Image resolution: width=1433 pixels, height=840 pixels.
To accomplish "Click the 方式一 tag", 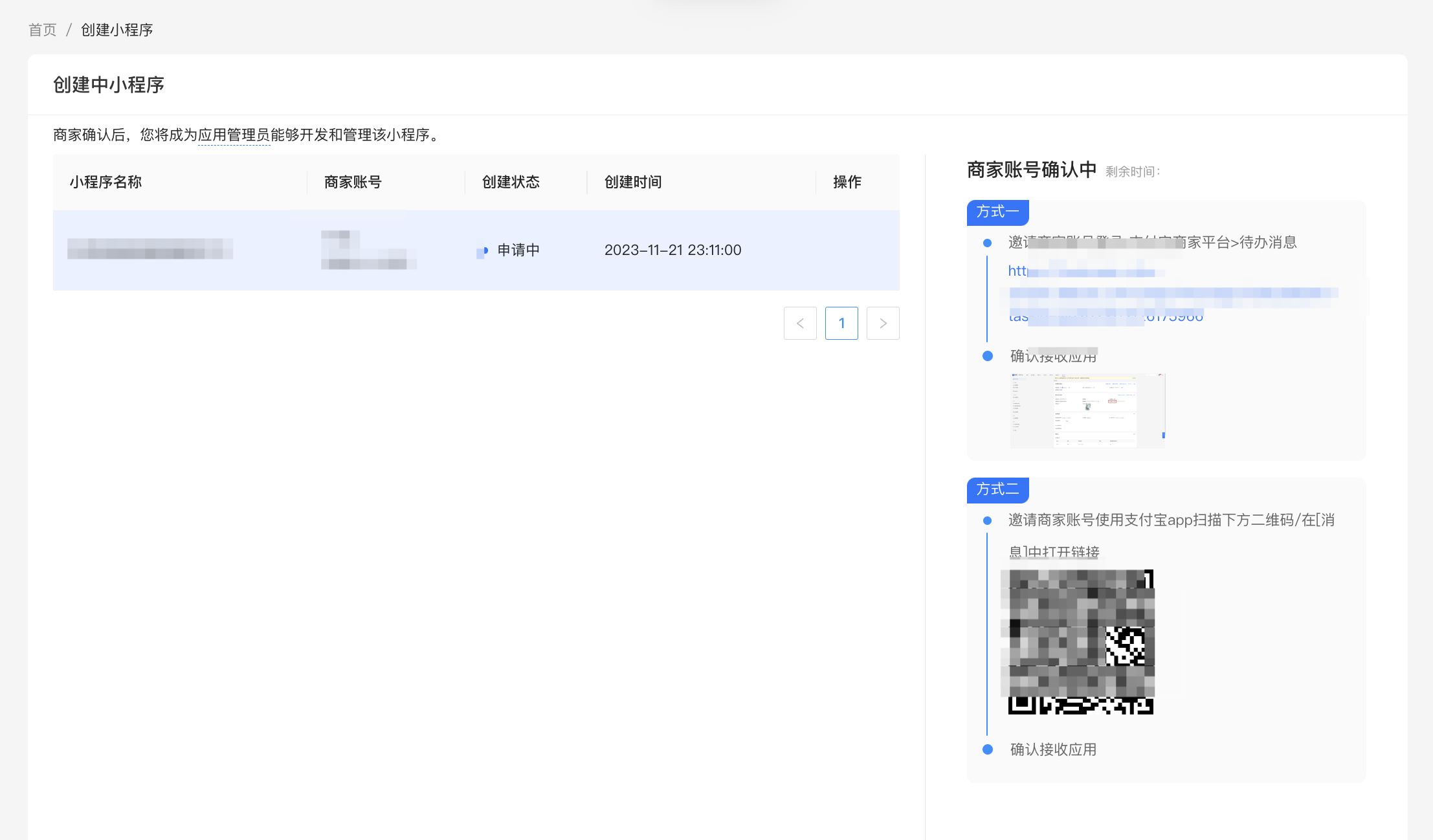I will 997,212.
